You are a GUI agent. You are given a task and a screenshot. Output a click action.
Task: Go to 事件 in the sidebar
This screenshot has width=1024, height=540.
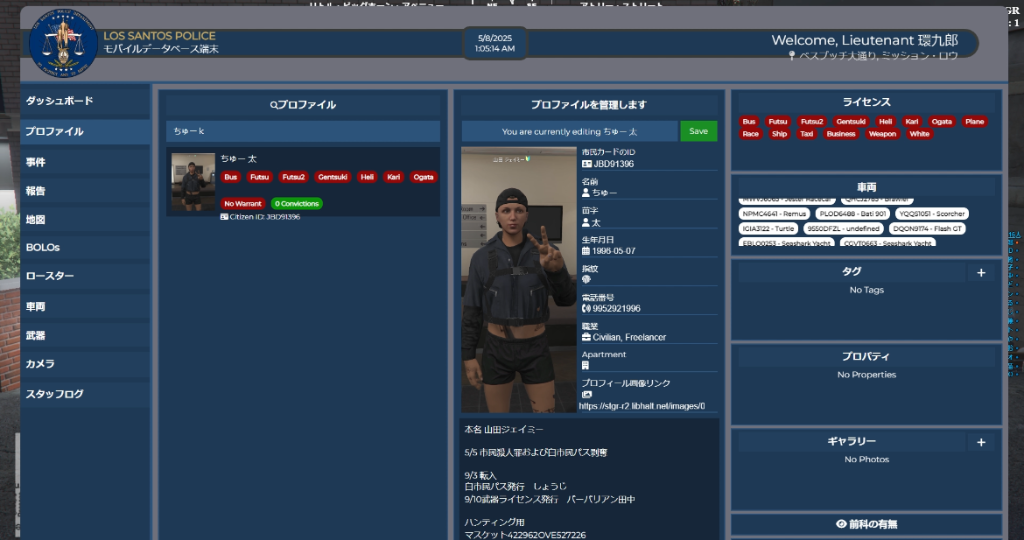85,162
